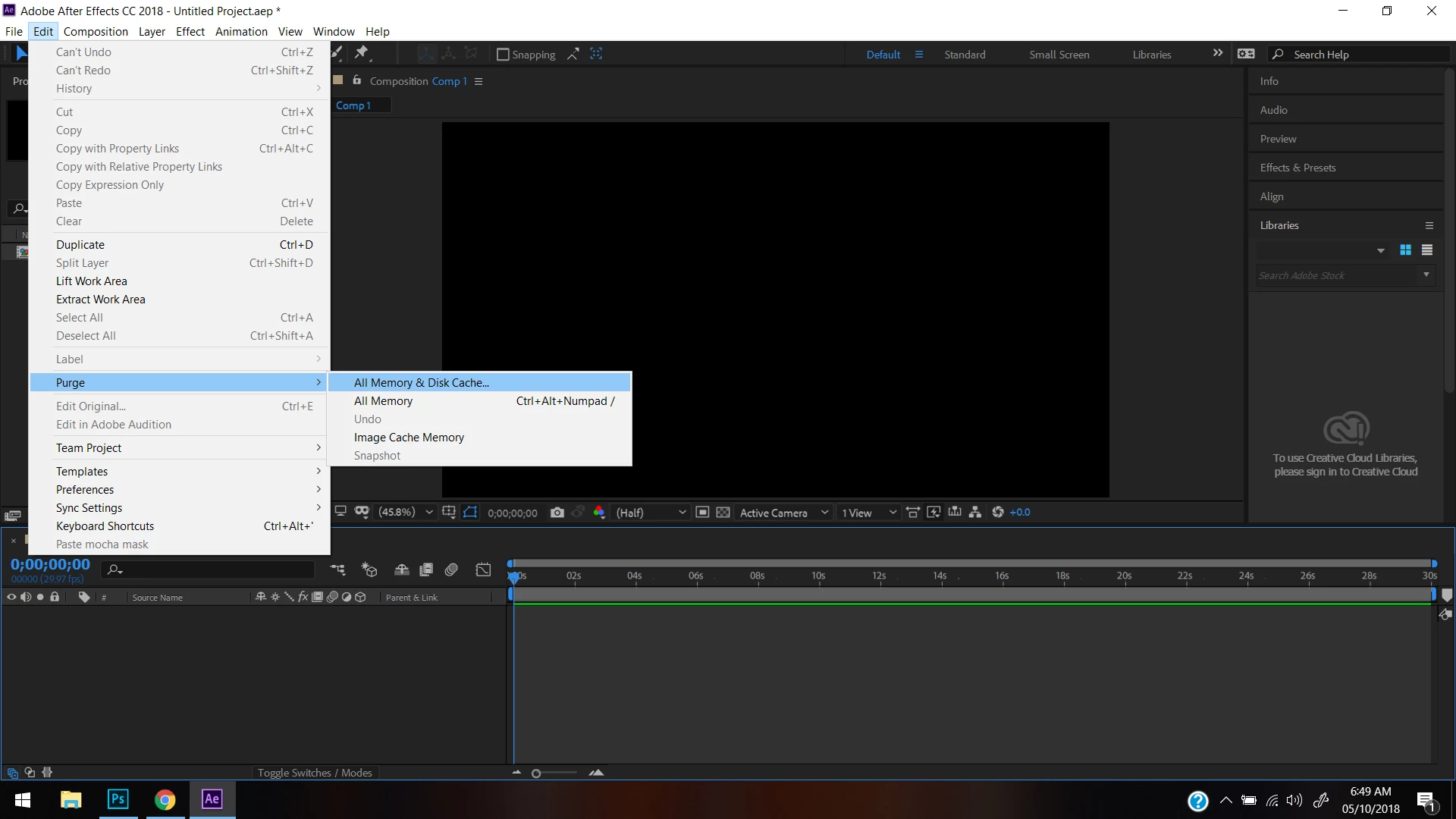Select All Memory & Disk Cache option
The height and width of the screenshot is (819, 1456).
click(x=422, y=383)
